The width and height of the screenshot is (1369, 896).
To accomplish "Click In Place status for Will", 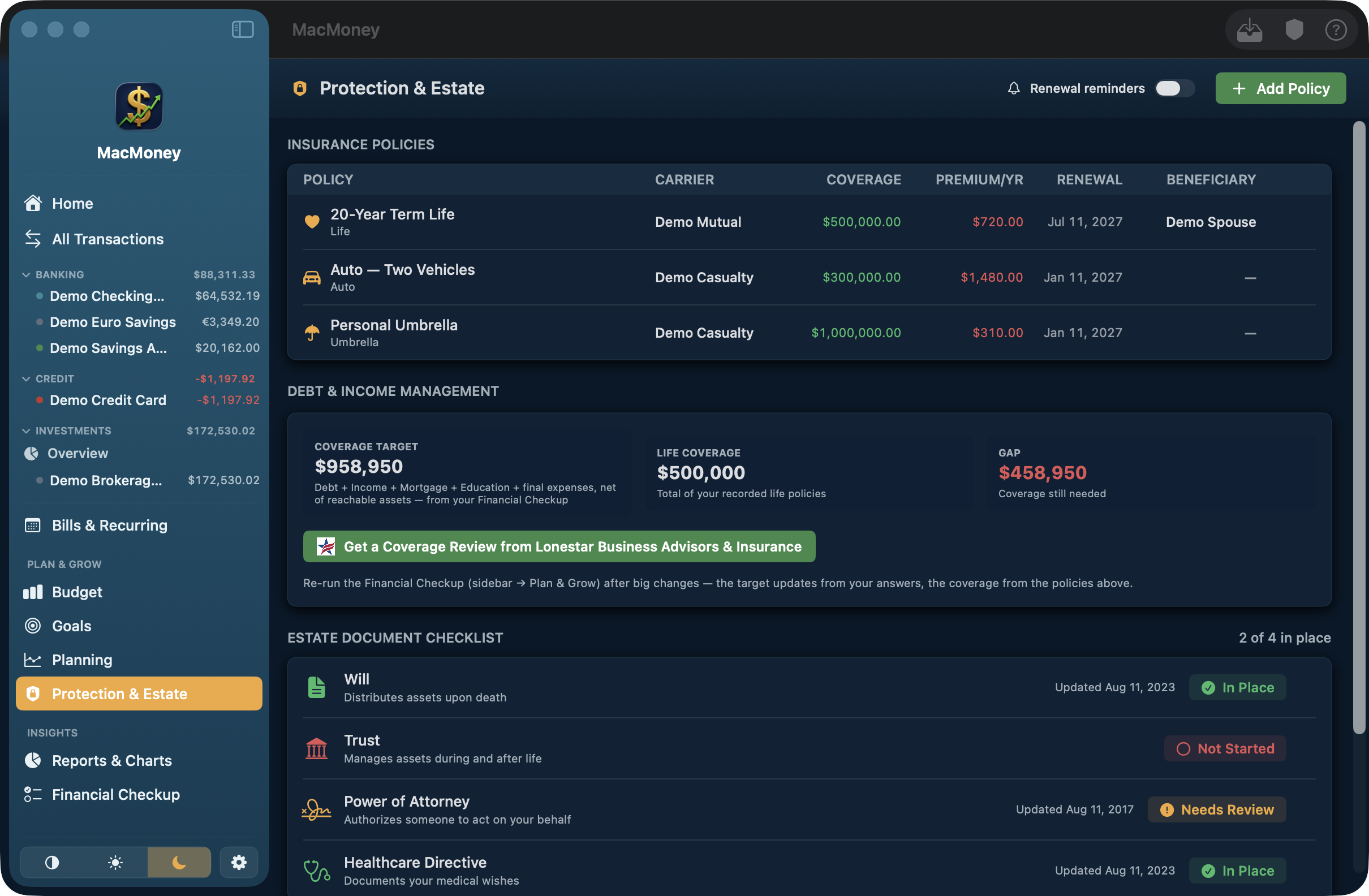I will coord(1237,687).
